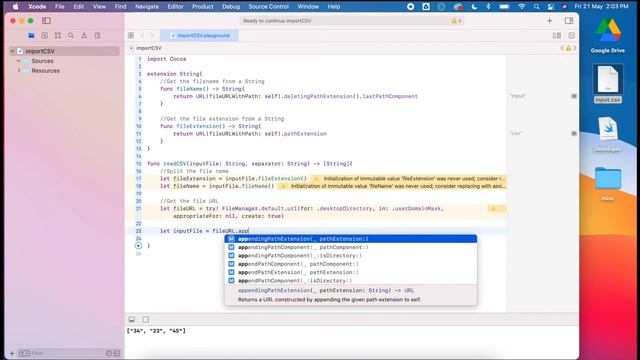Jump to the previous issue chevron
This screenshot has width=640, height=360.
coord(562,48)
